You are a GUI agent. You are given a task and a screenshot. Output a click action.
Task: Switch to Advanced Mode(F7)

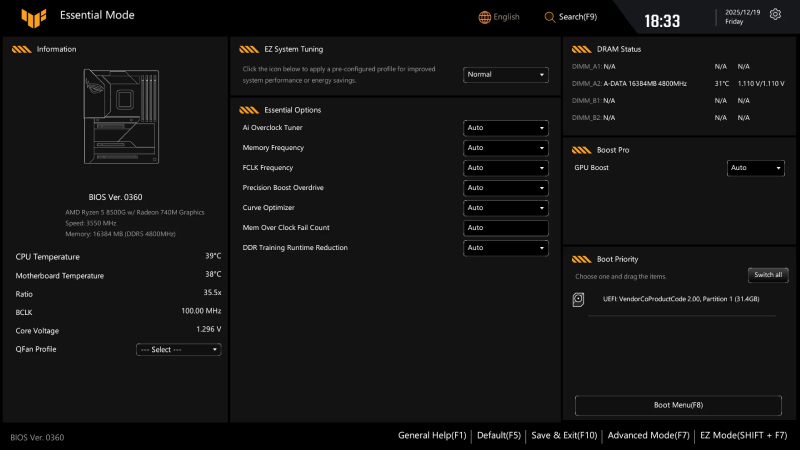click(x=648, y=436)
